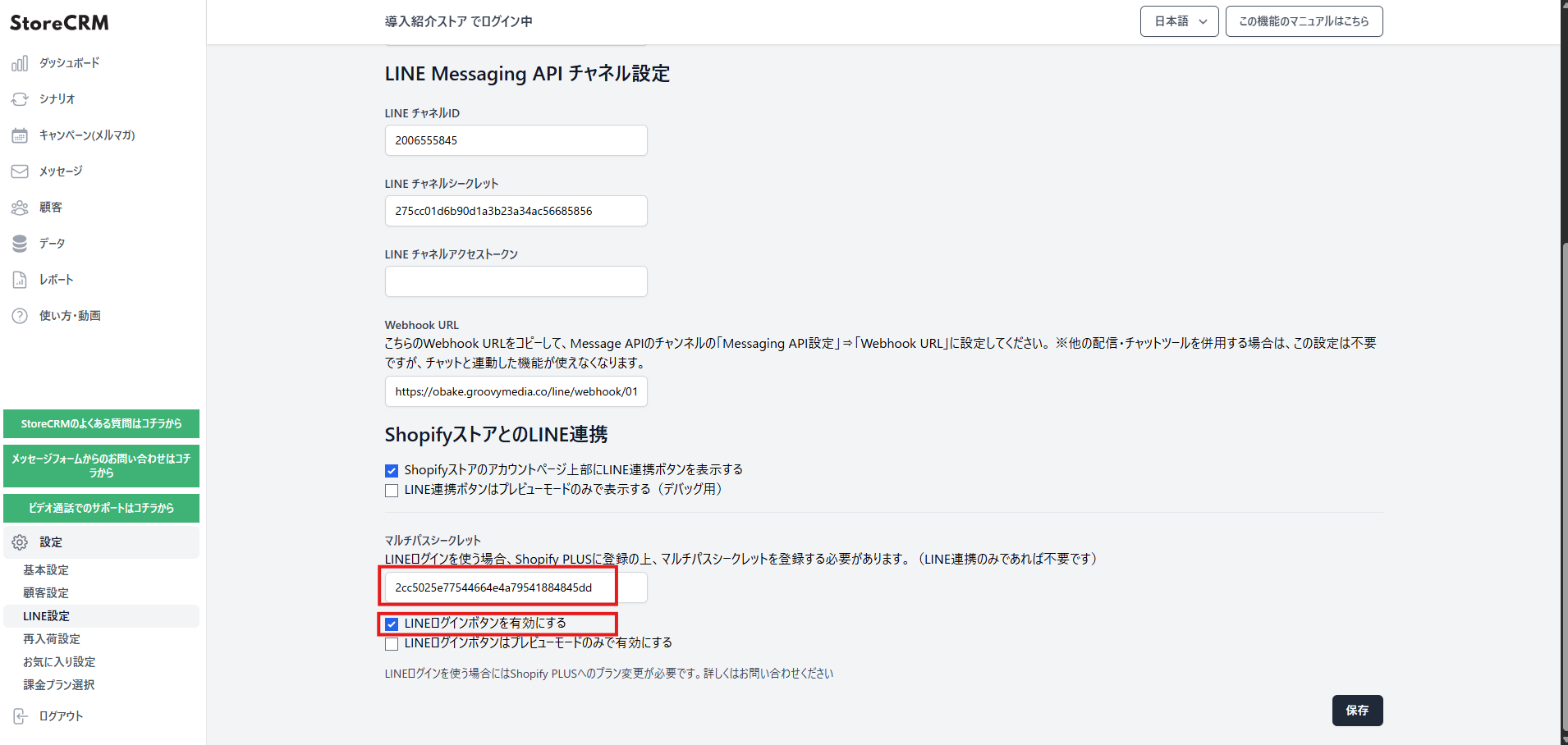Click the logout door icon
The height and width of the screenshot is (745, 1568).
[x=20, y=716]
